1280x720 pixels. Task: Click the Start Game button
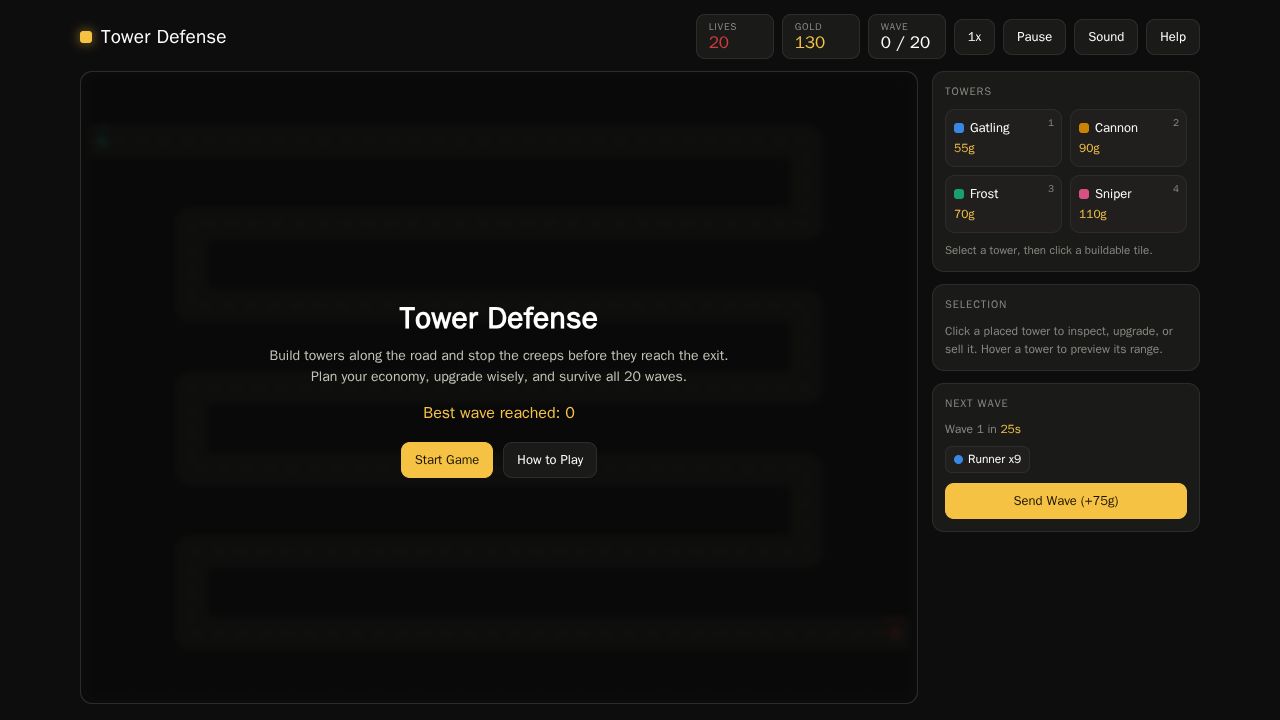(447, 460)
